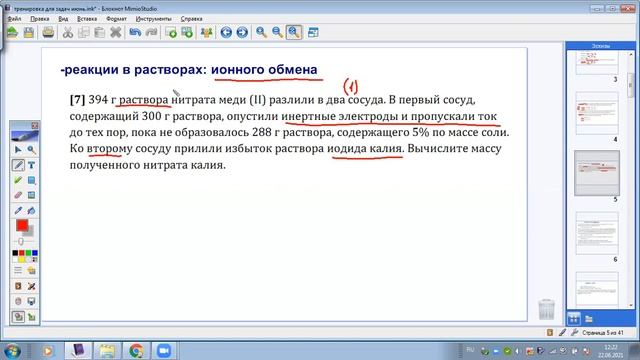Choose the zoom tool in tools palette
640x360 pixels.
pos(31,150)
